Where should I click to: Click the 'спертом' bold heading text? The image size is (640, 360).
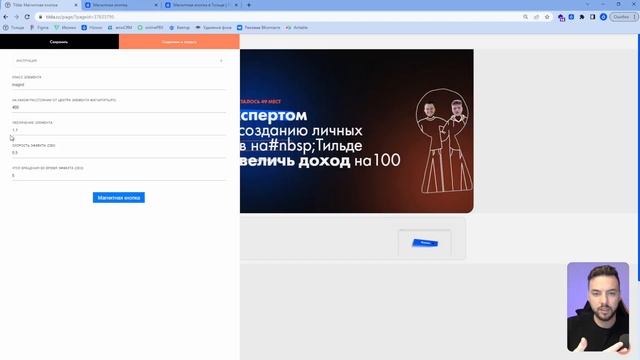(x=273, y=116)
